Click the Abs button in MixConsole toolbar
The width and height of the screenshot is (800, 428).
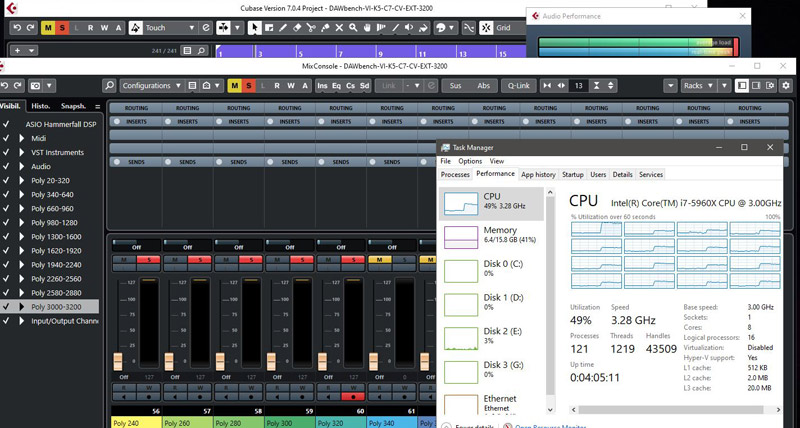coord(483,86)
